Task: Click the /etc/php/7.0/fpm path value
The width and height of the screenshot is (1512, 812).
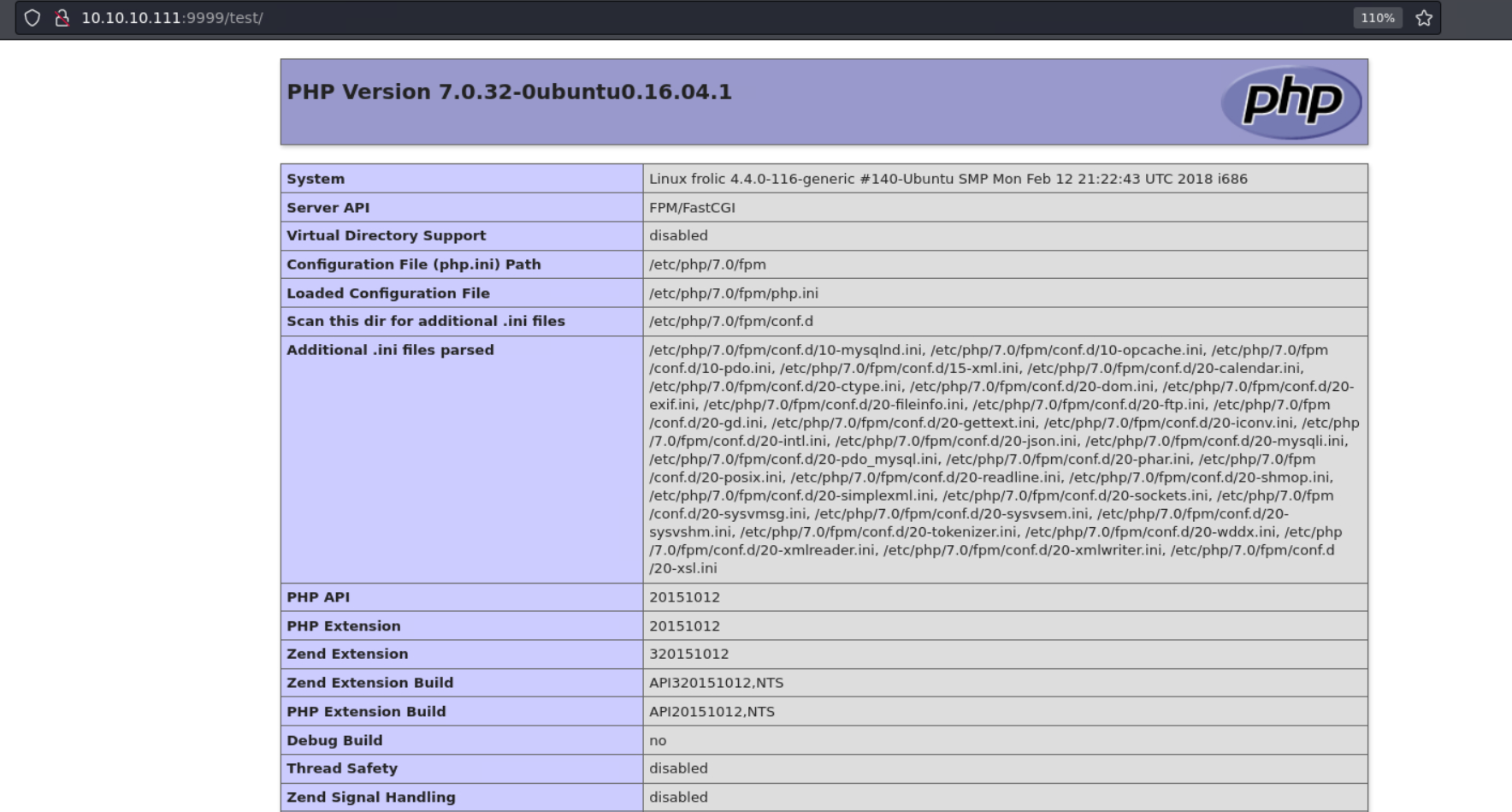Action: coord(707,264)
